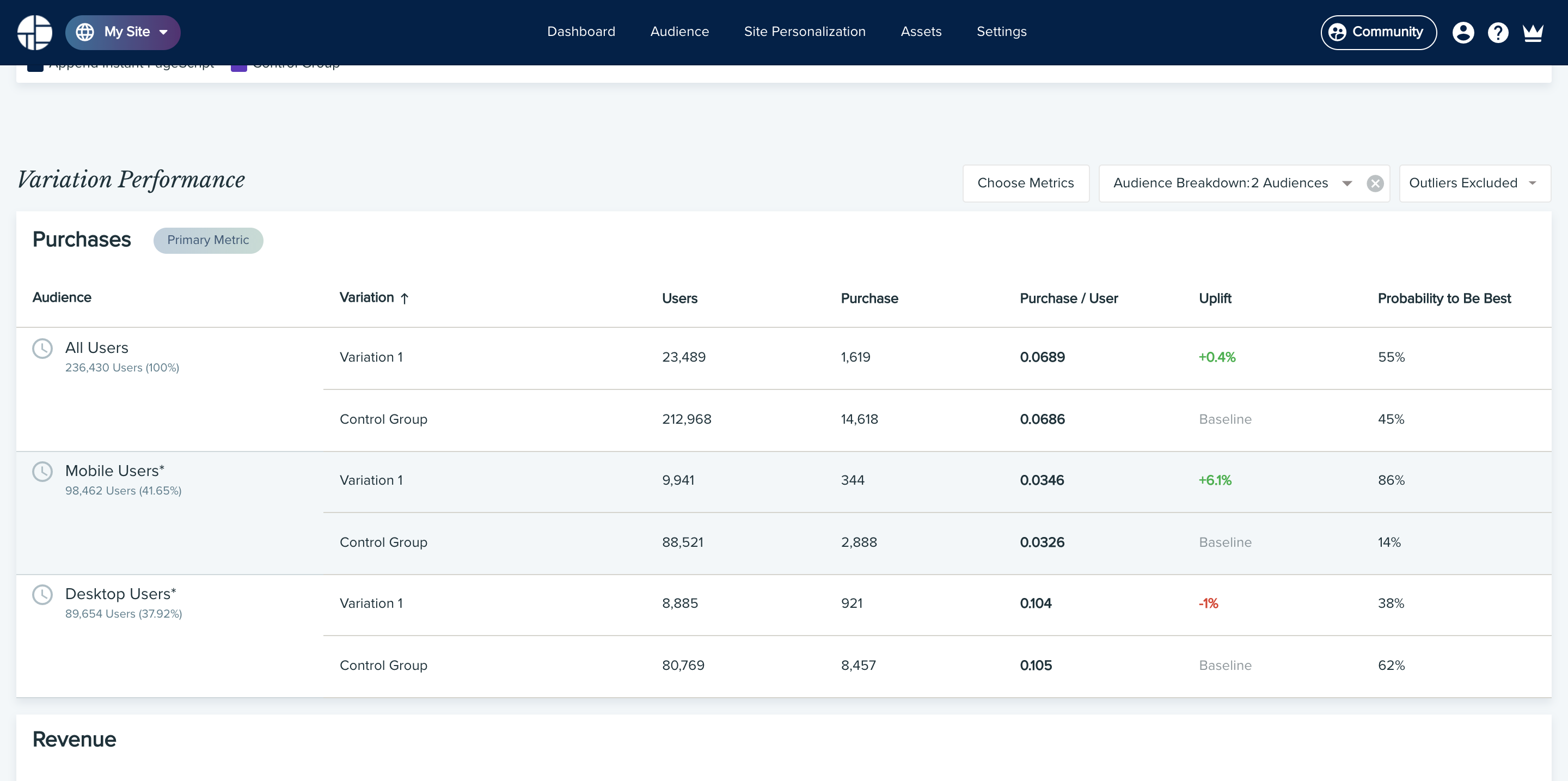
Task: Toggle the purple Control Group legend swatch
Action: [238, 67]
